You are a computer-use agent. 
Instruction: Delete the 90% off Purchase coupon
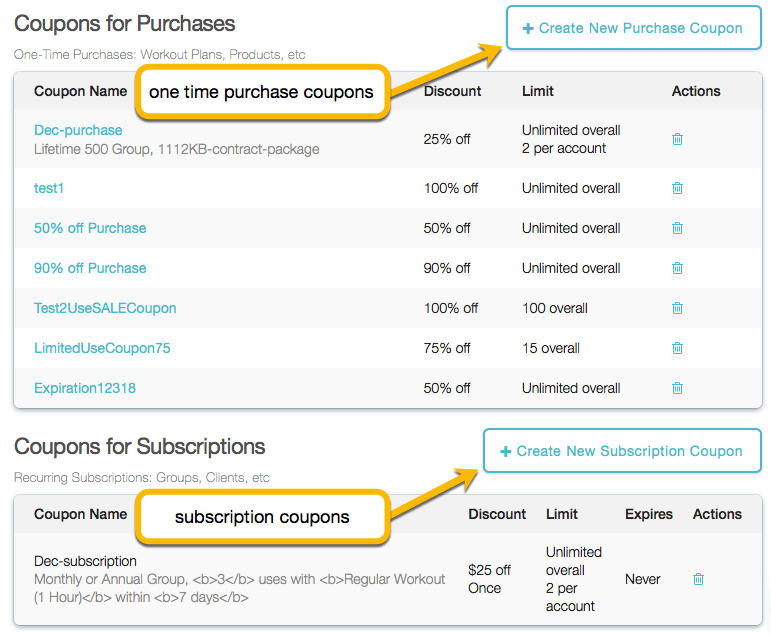[x=677, y=268]
